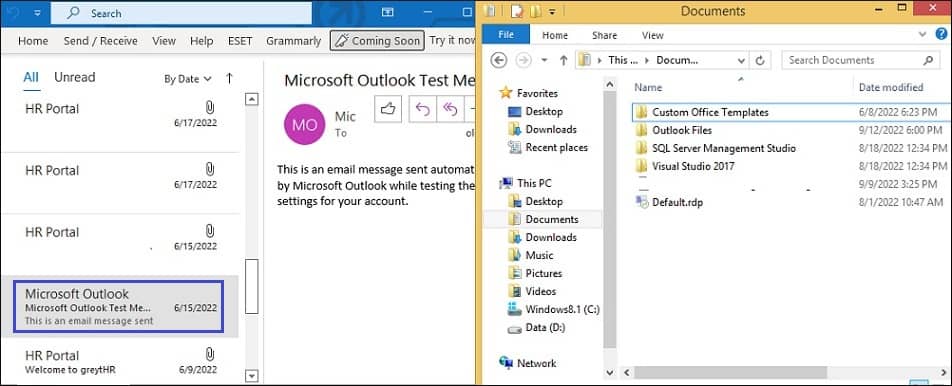Click the Outlook Search box
The width and height of the screenshot is (952, 386).
point(181,13)
